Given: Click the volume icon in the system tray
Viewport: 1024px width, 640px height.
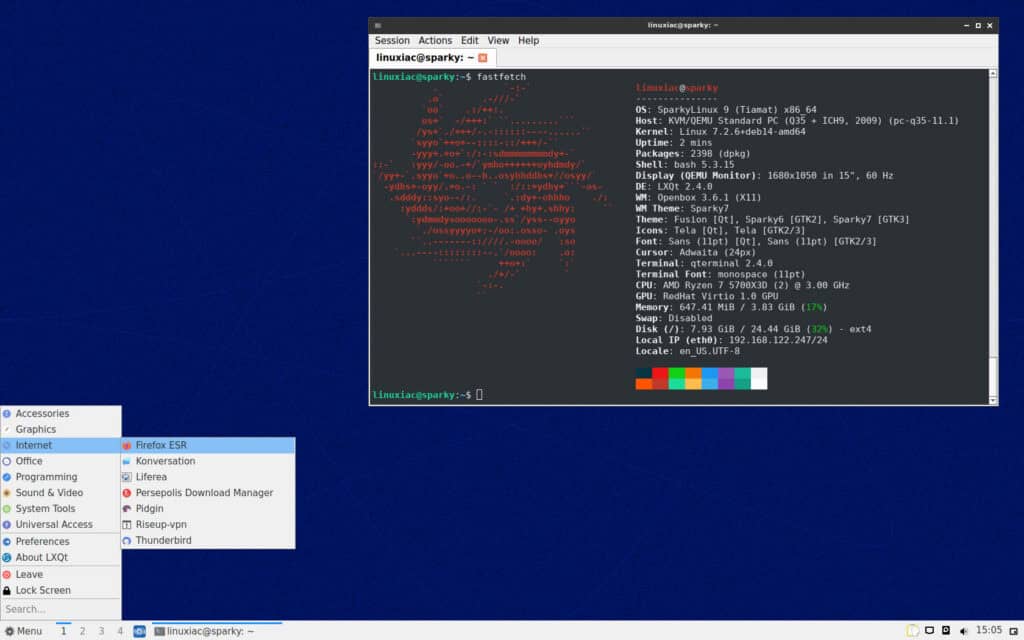Looking at the screenshot, I should pos(963,631).
